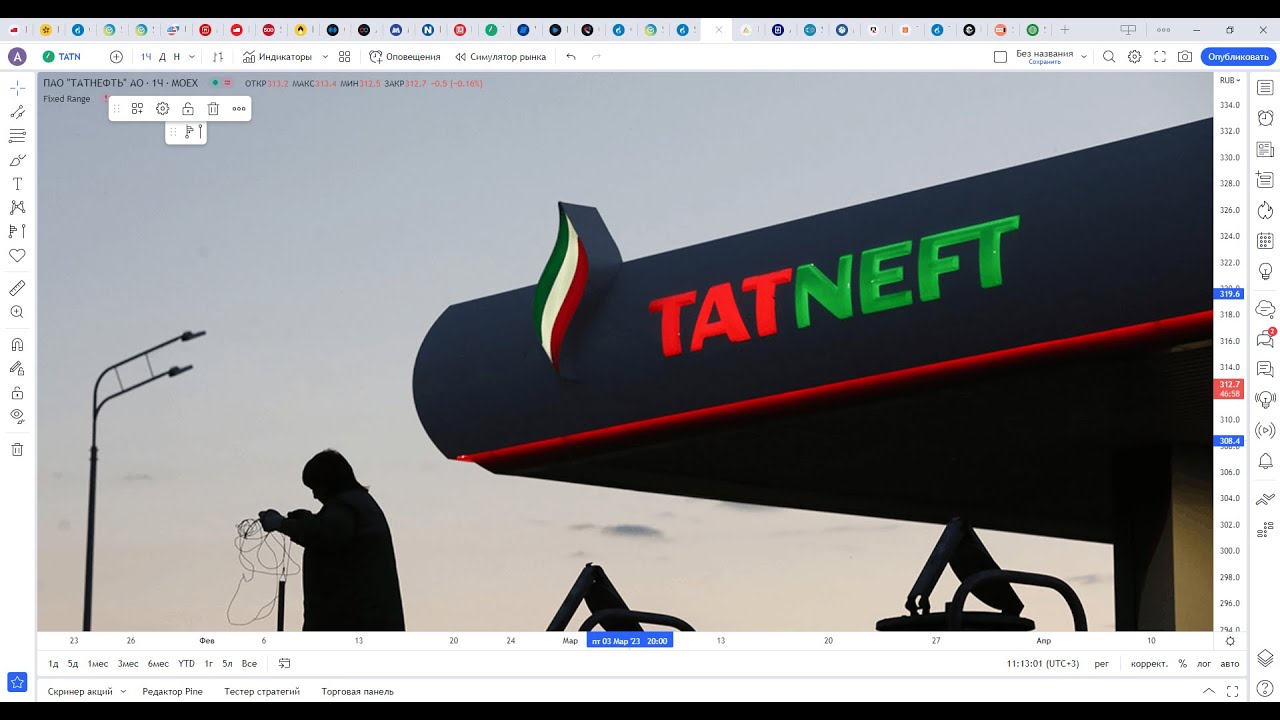Viewport: 1280px width, 720px height.
Task: Open the user profile avatar menu
Action: (x=17, y=57)
